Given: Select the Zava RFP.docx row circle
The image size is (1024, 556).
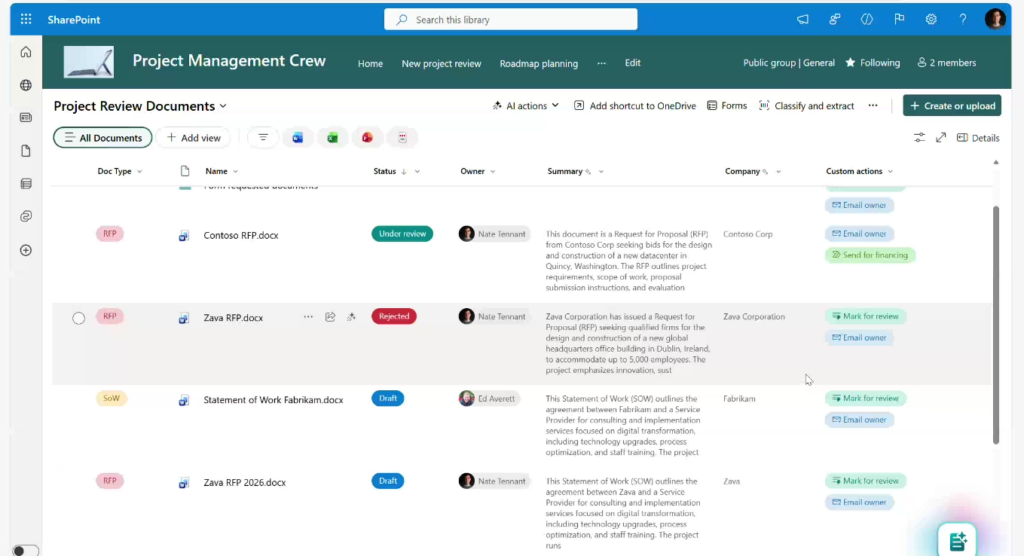Looking at the screenshot, I should coord(79,318).
